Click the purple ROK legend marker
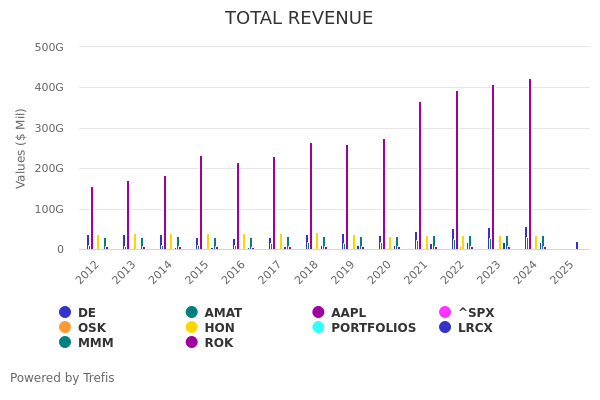The height and width of the screenshot is (400, 600). tap(192, 343)
